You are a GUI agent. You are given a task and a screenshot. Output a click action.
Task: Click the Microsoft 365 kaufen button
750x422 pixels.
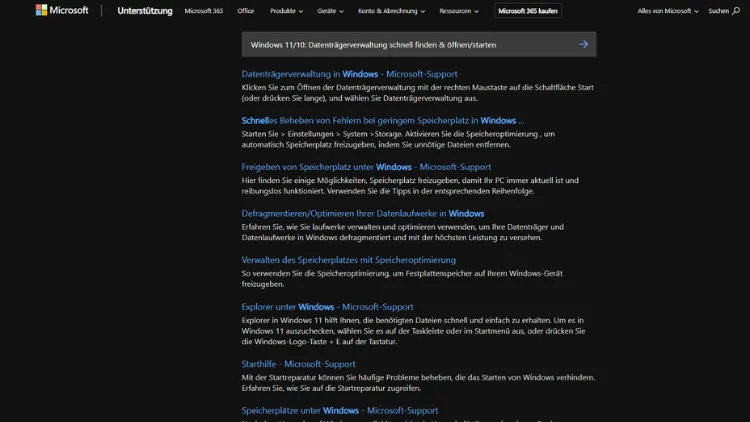click(x=528, y=11)
